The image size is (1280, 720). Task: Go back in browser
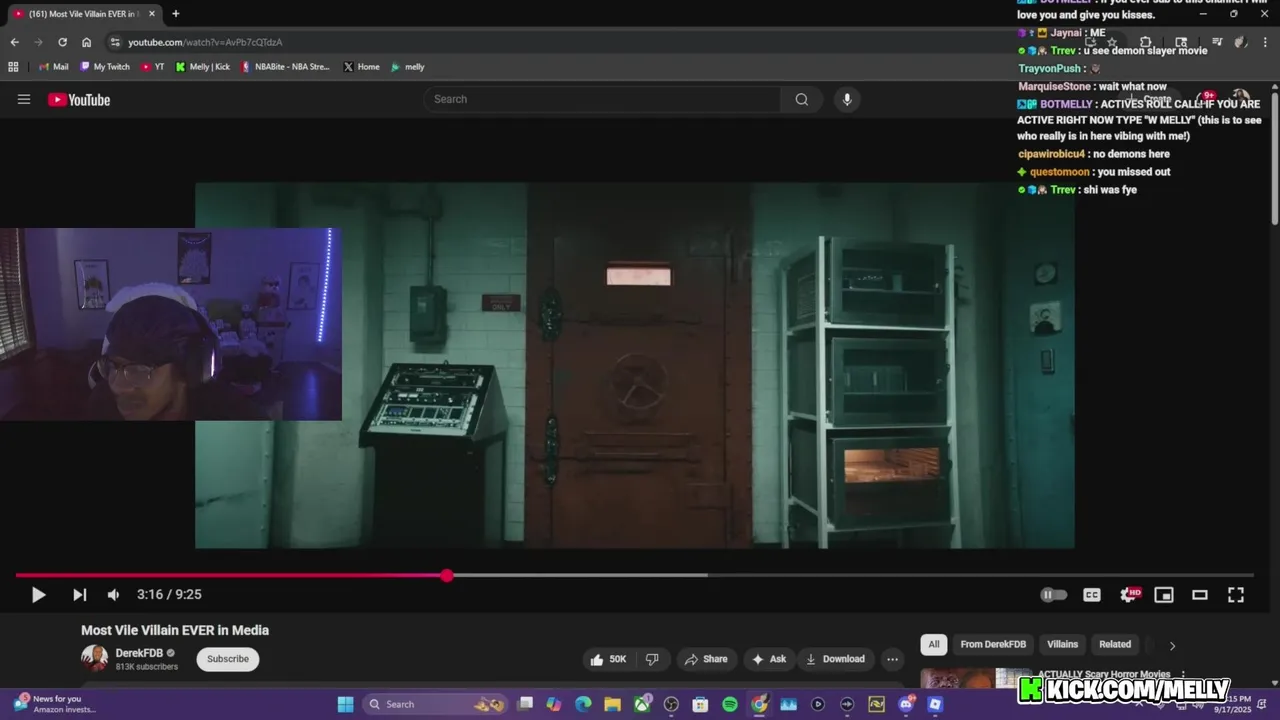pos(14,42)
